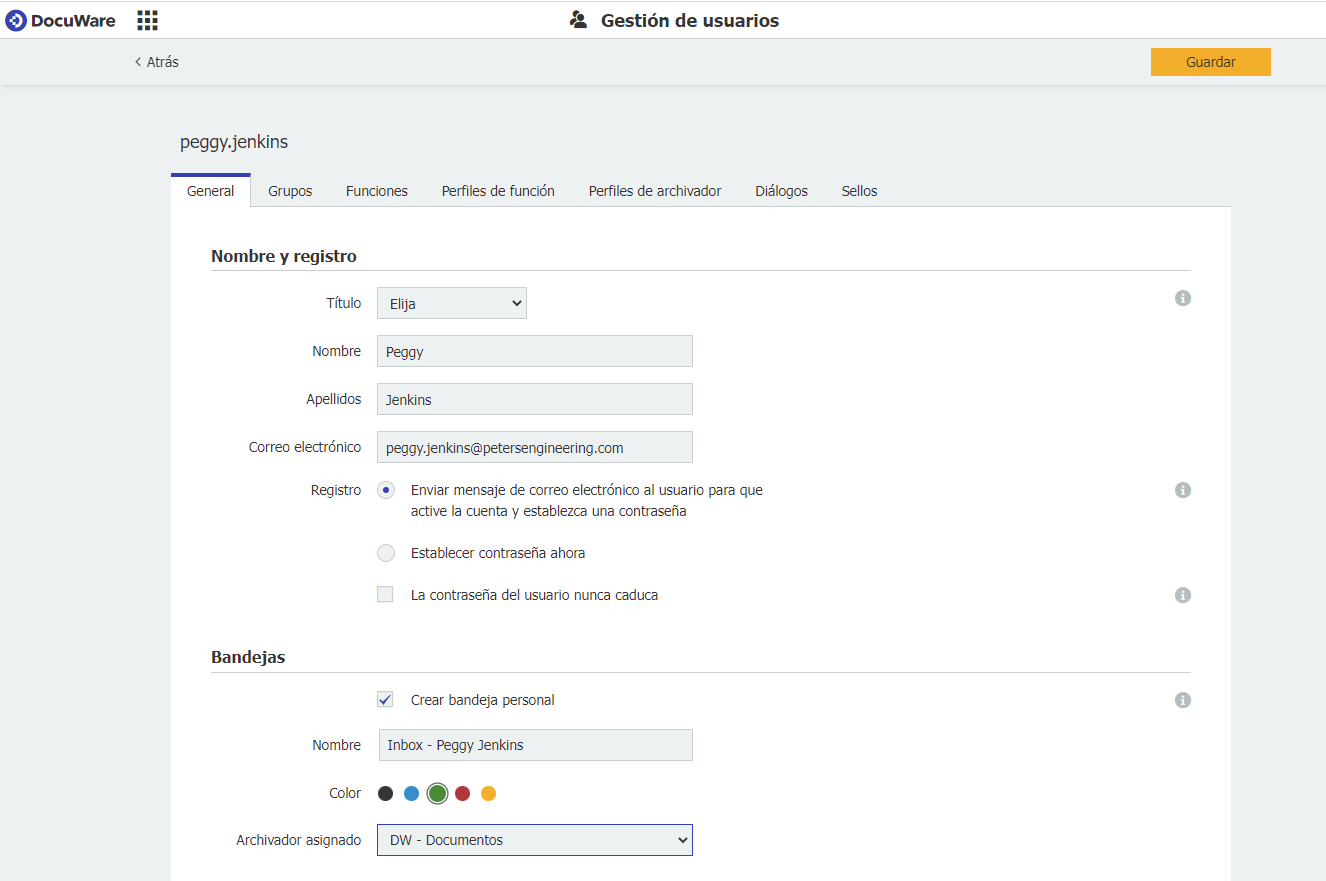Viewport: 1326px width, 881px height.
Task: Select the Enviar mensaje de correo electrónico option
Action: (386, 490)
